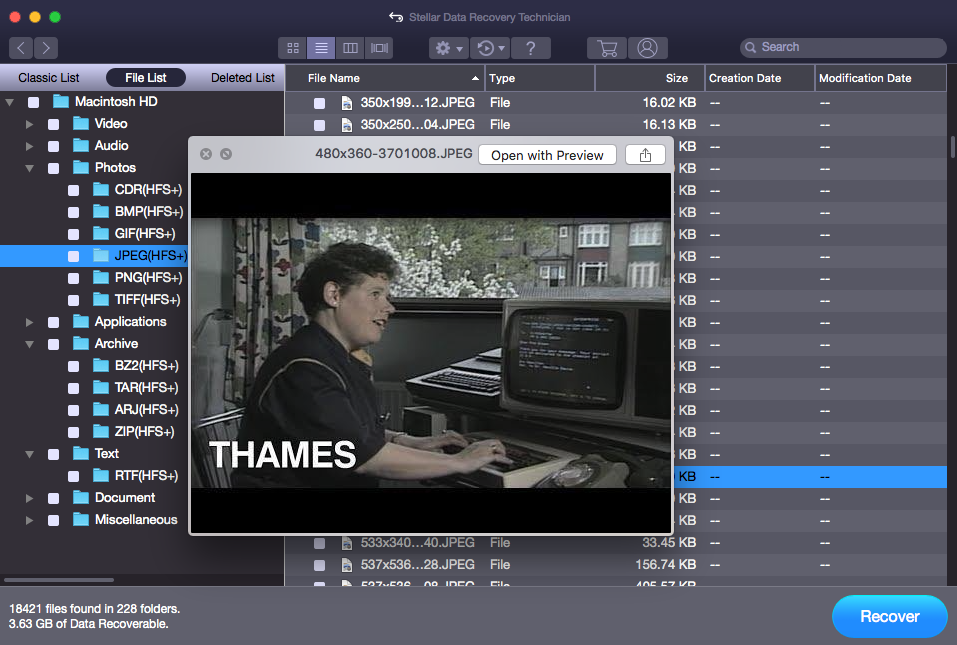Click the tree panel horizontal scrollbar
The image size is (957, 645).
(59, 580)
